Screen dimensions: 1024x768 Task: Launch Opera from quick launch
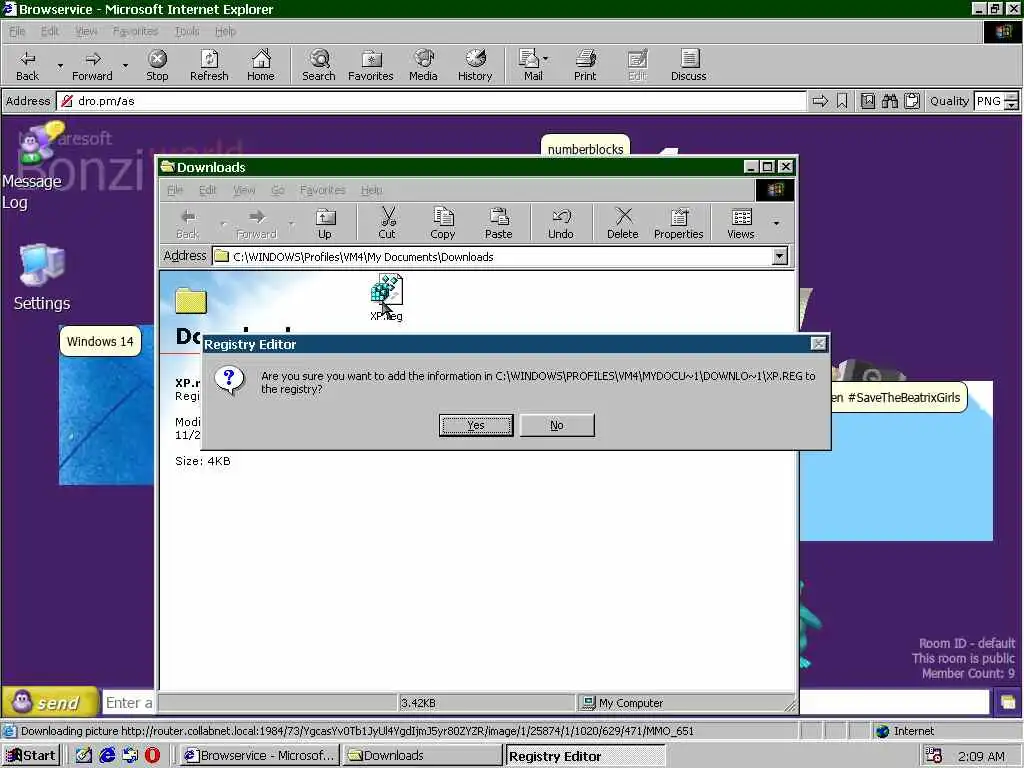click(152, 756)
